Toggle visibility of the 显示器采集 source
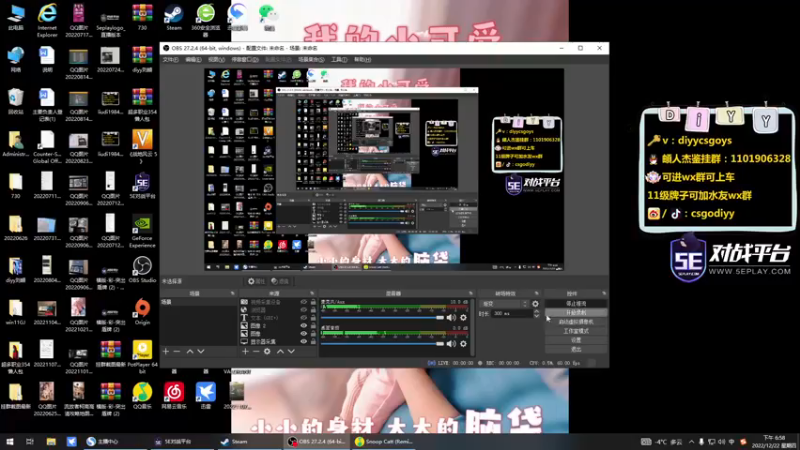The height and width of the screenshot is (450, 800). coord(304,341)
